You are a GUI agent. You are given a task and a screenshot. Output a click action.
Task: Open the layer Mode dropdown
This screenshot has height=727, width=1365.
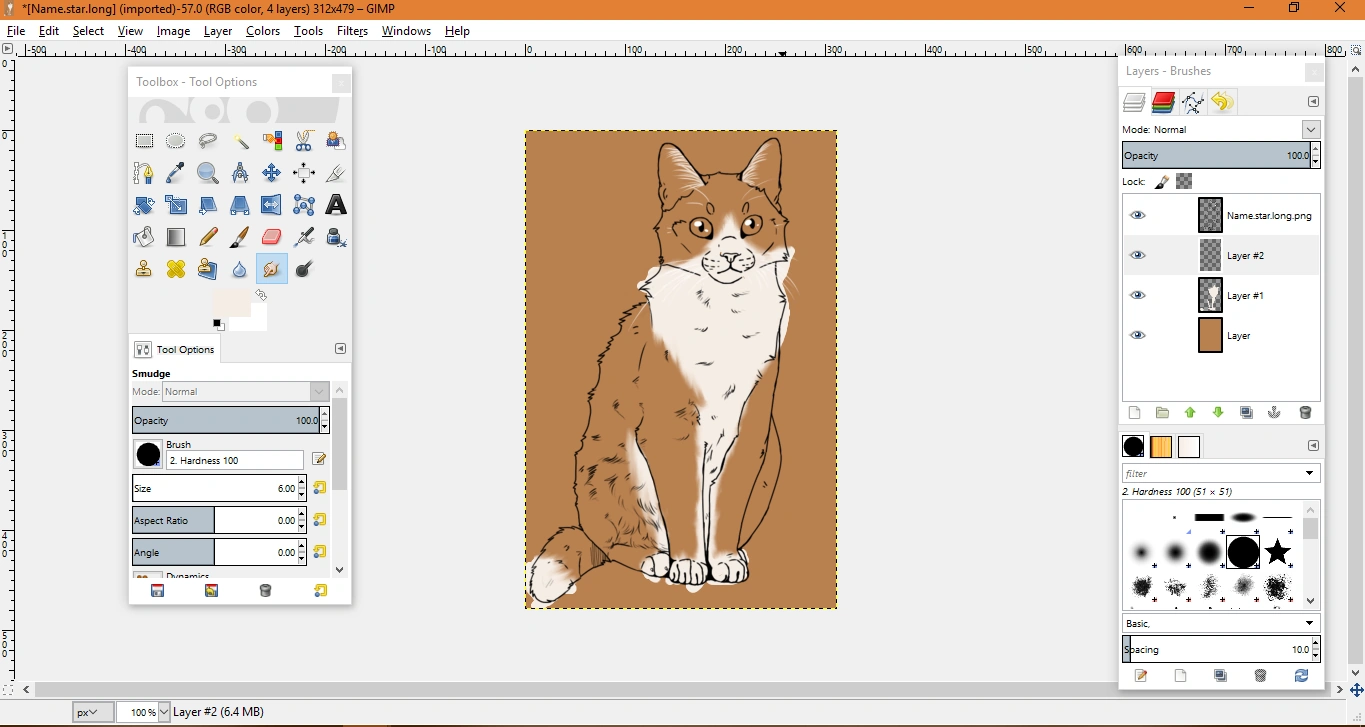[x=1310, y=130]
